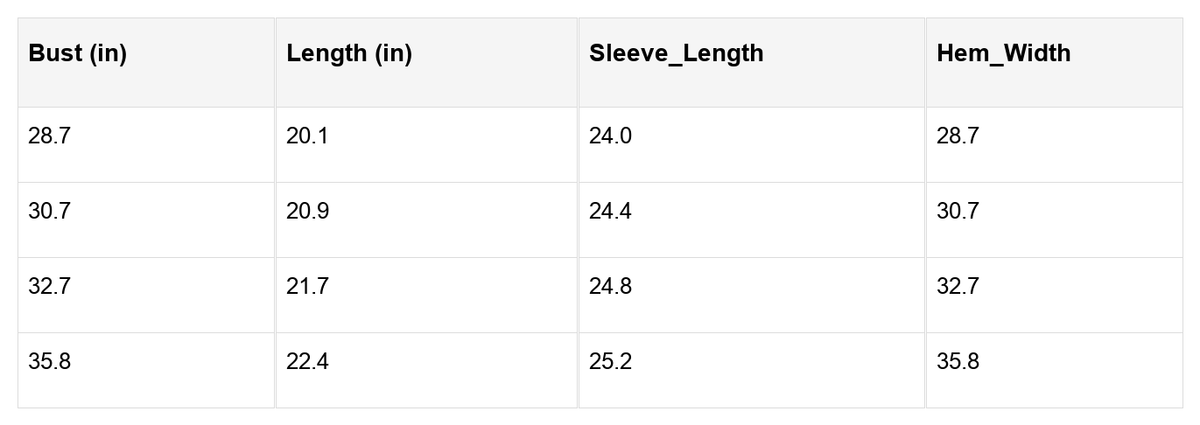Viewport: 1200px width, 425px height.
Task: Select the 21.7 Length cell
Action: coord(426,295)
